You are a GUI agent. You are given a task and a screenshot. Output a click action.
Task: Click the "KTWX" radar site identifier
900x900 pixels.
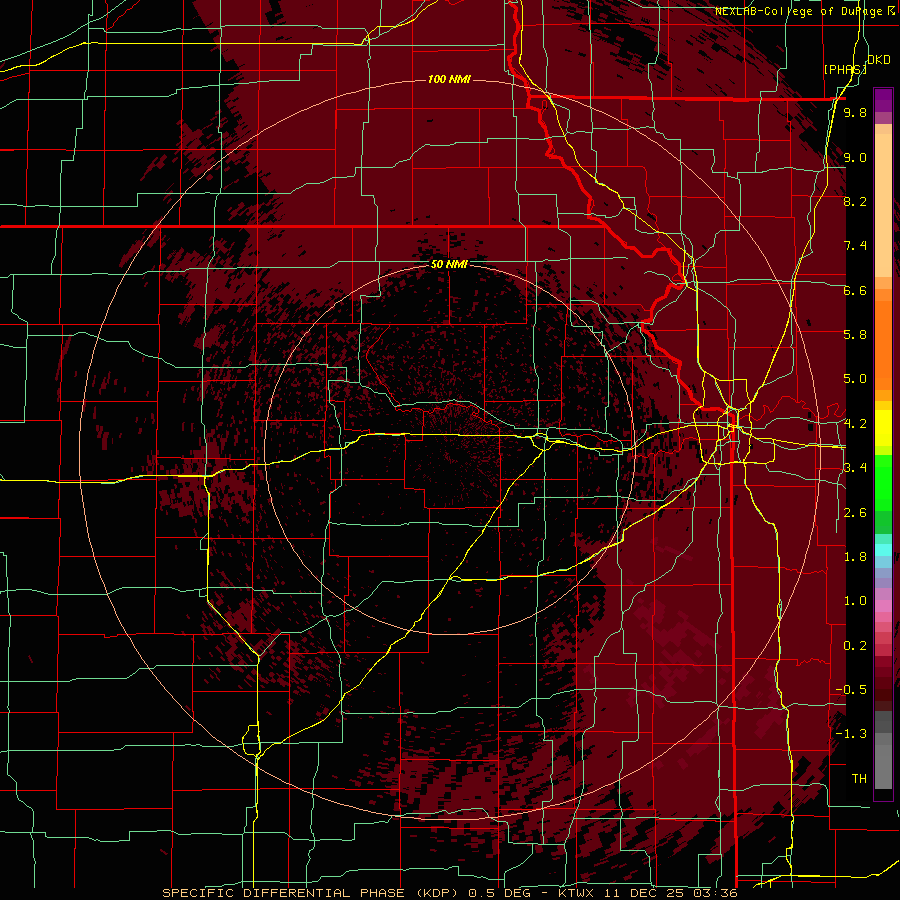tap(577, 893)
